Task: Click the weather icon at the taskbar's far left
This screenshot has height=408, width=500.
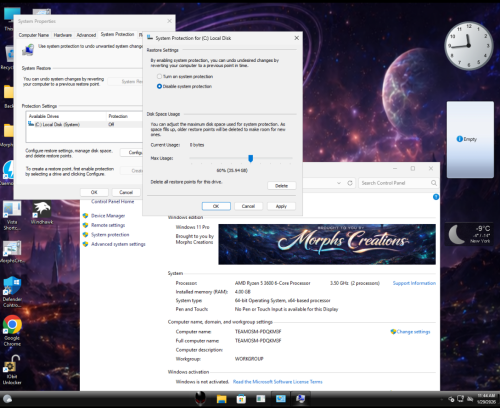Action: [7, 399]
